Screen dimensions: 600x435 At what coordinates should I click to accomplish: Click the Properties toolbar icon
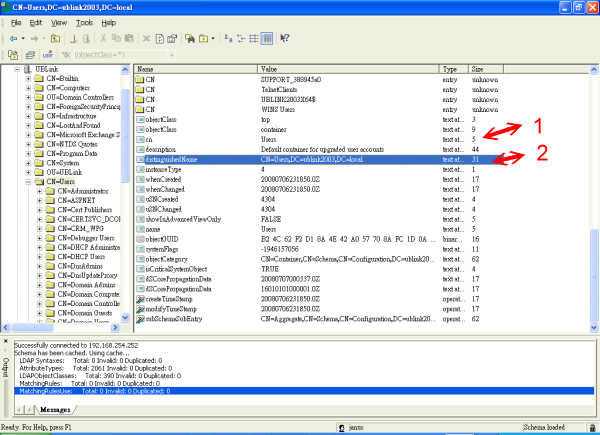[172, 38]
